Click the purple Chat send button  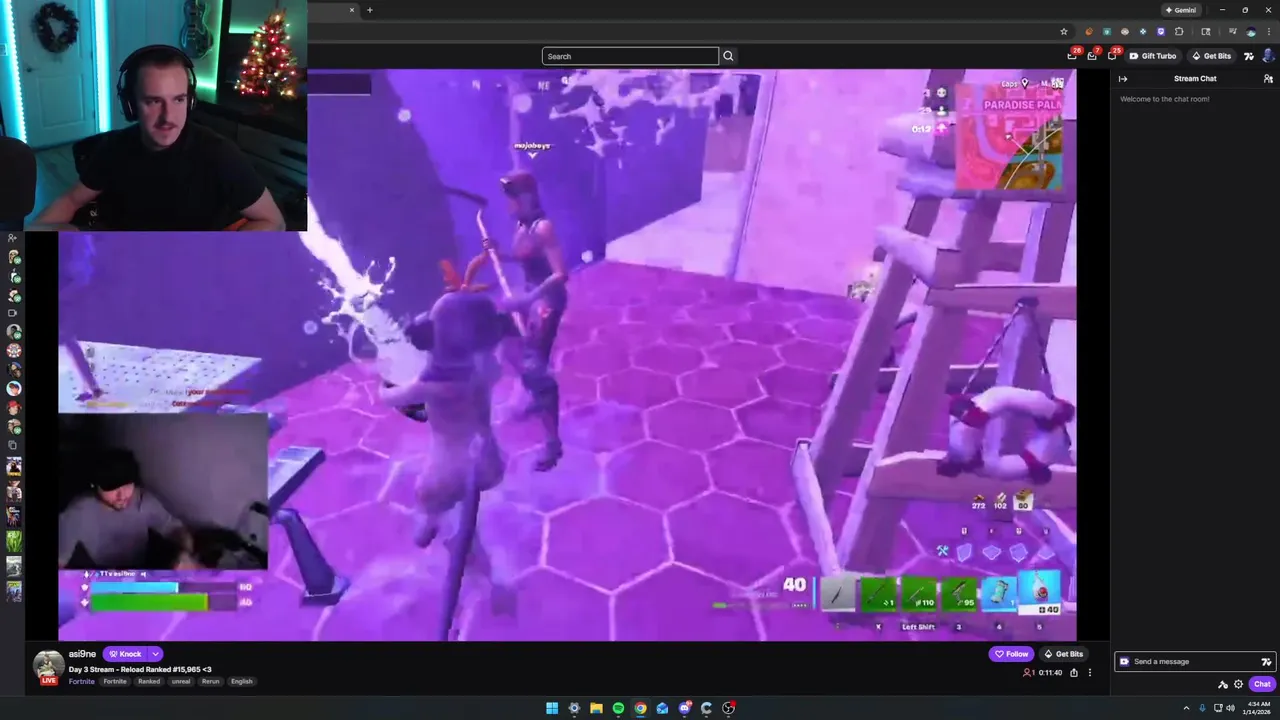[1262, 684]
